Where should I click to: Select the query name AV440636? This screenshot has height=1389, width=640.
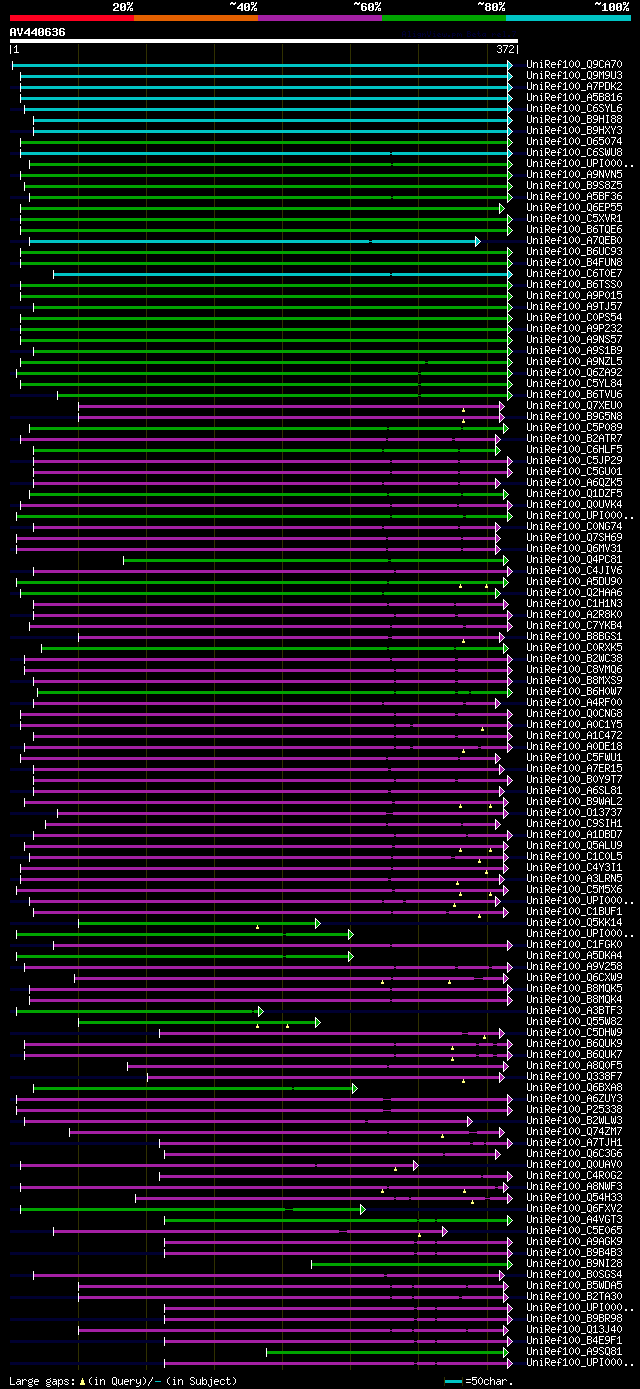point(38,32)
